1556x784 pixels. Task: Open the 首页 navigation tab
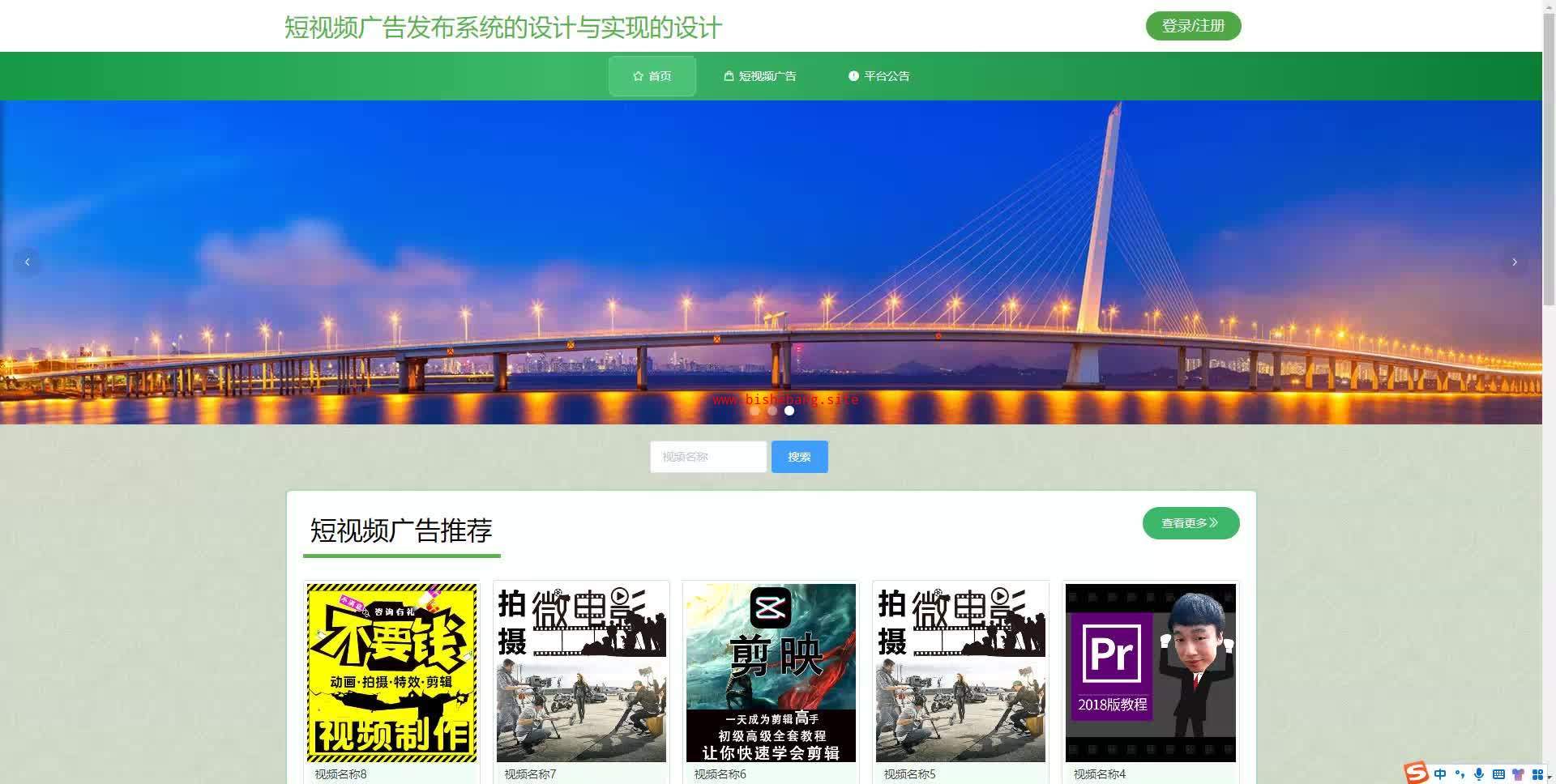[x=652, y=76]
